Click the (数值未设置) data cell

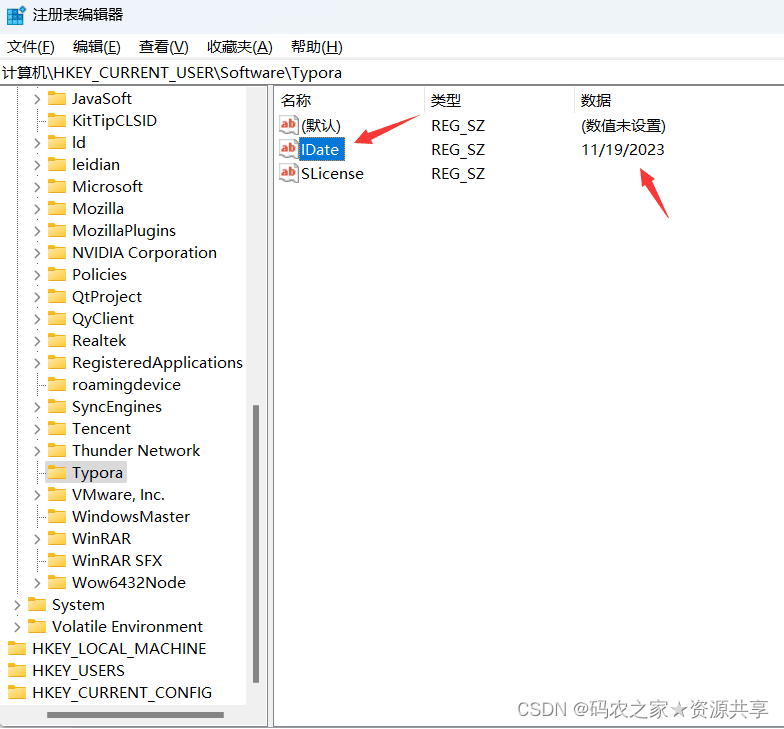tap(623, 126)
